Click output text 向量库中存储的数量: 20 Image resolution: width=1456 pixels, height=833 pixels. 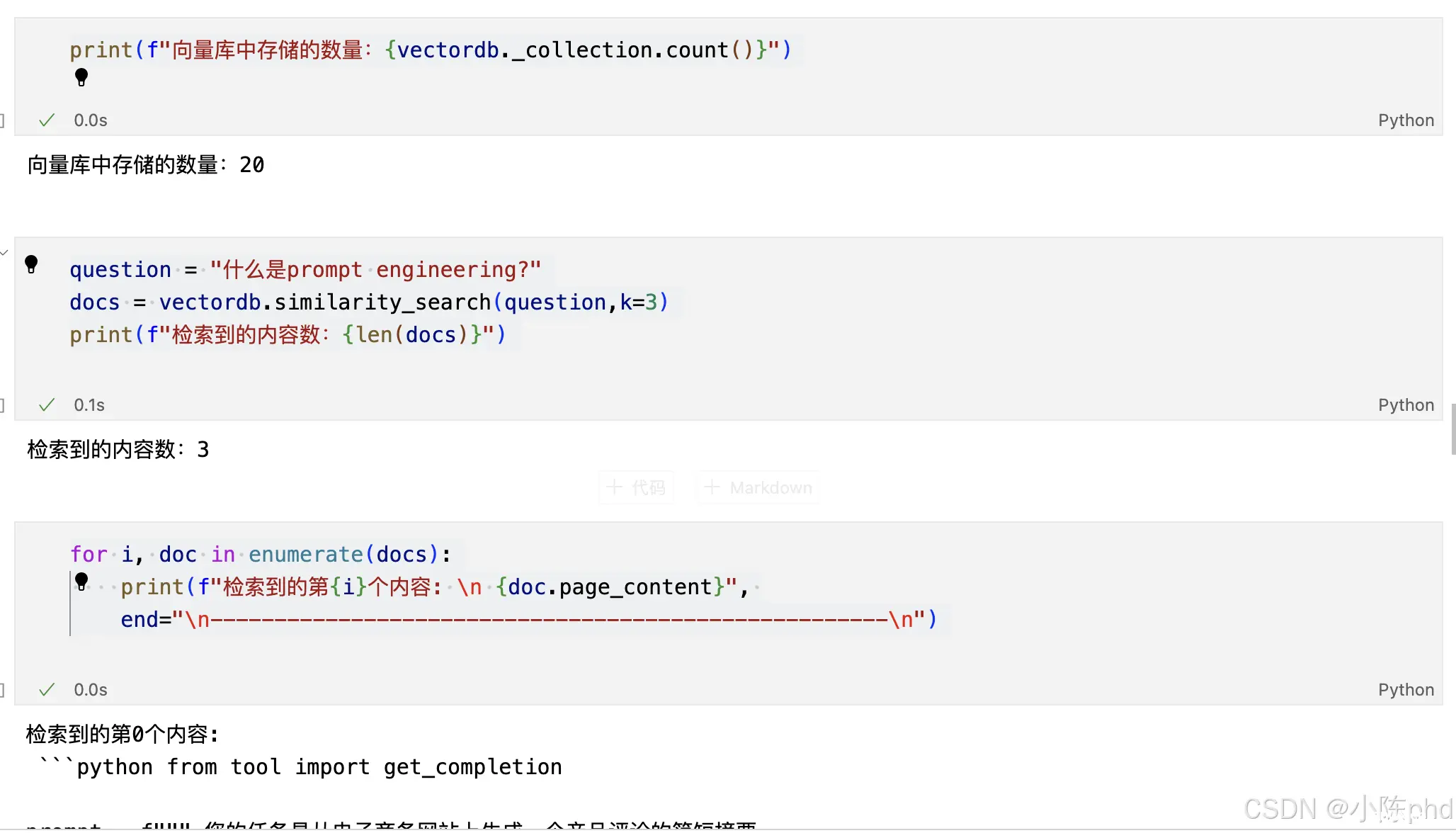coord(146,165)
